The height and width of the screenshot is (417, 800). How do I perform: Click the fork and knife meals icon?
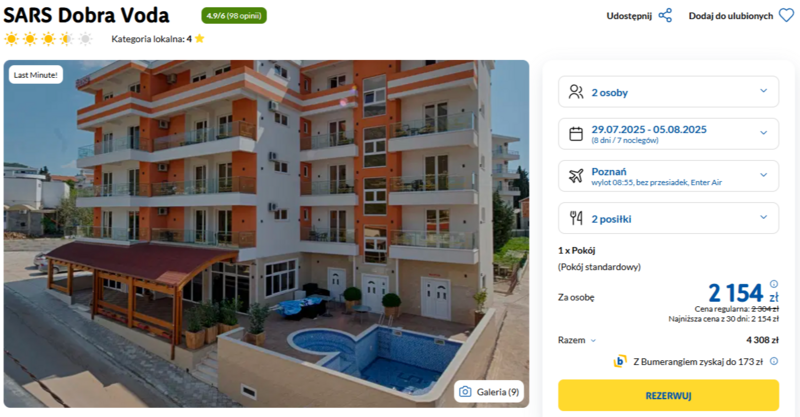[x=576, y=218]
